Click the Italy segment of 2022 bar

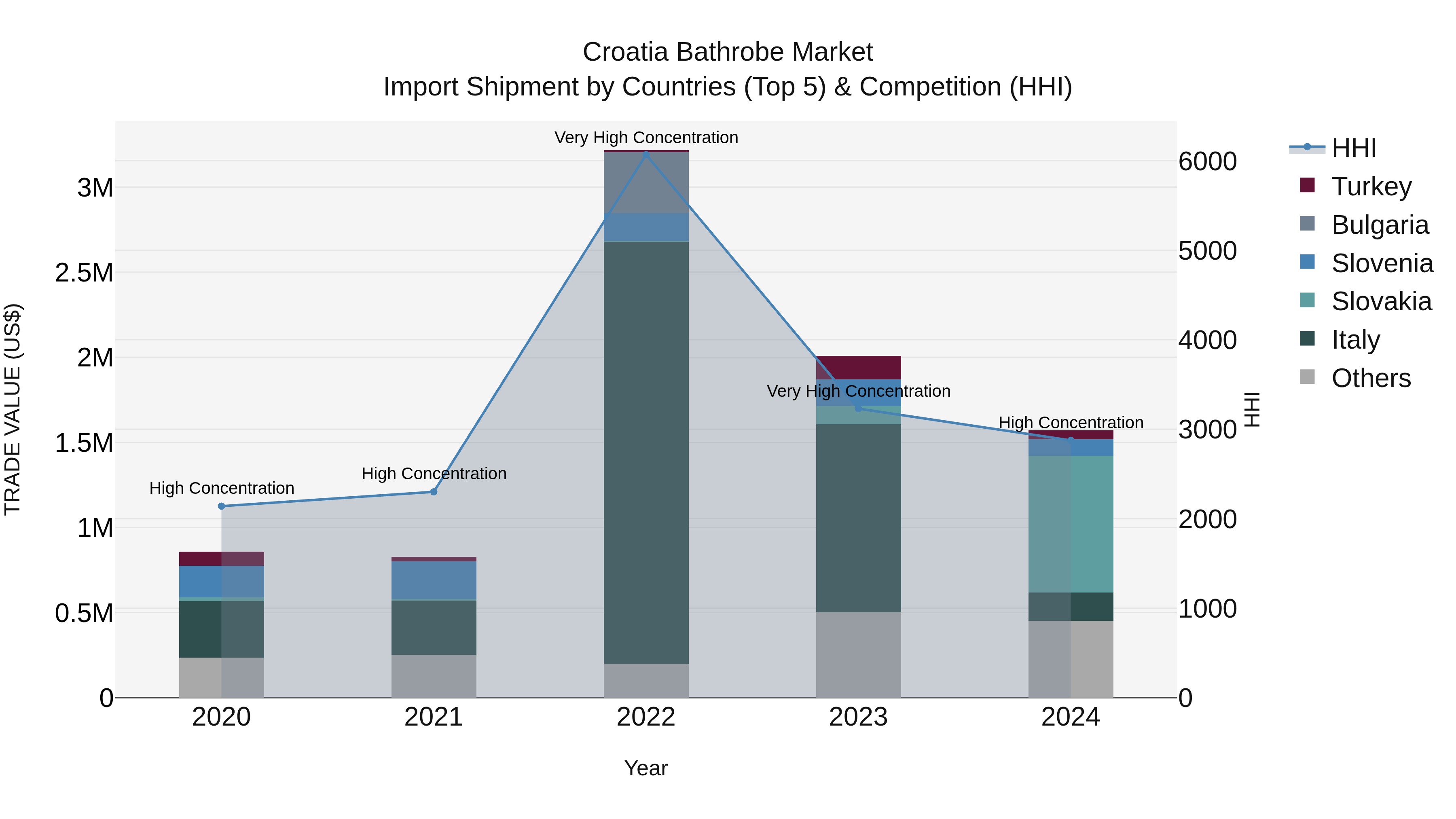[x=646, y=453]
